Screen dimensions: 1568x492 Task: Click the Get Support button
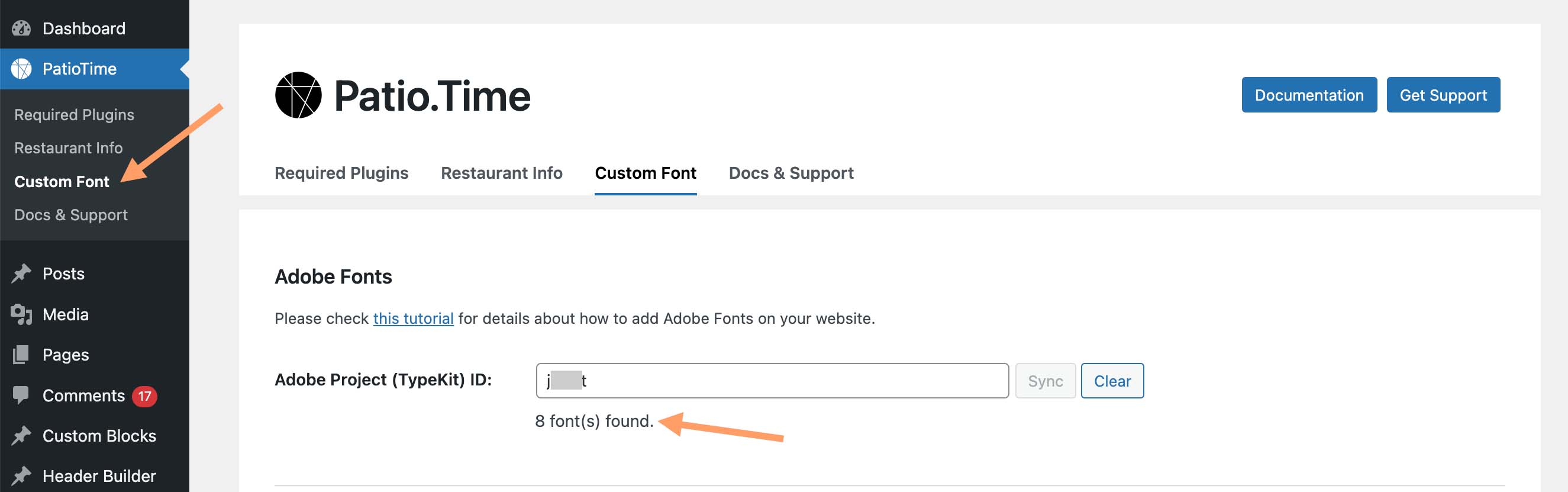1443,95
